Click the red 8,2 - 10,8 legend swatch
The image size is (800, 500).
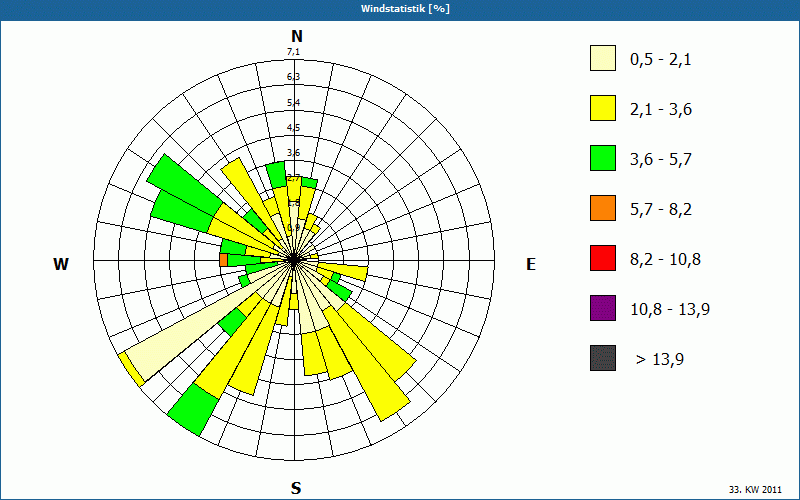point(603,258)
